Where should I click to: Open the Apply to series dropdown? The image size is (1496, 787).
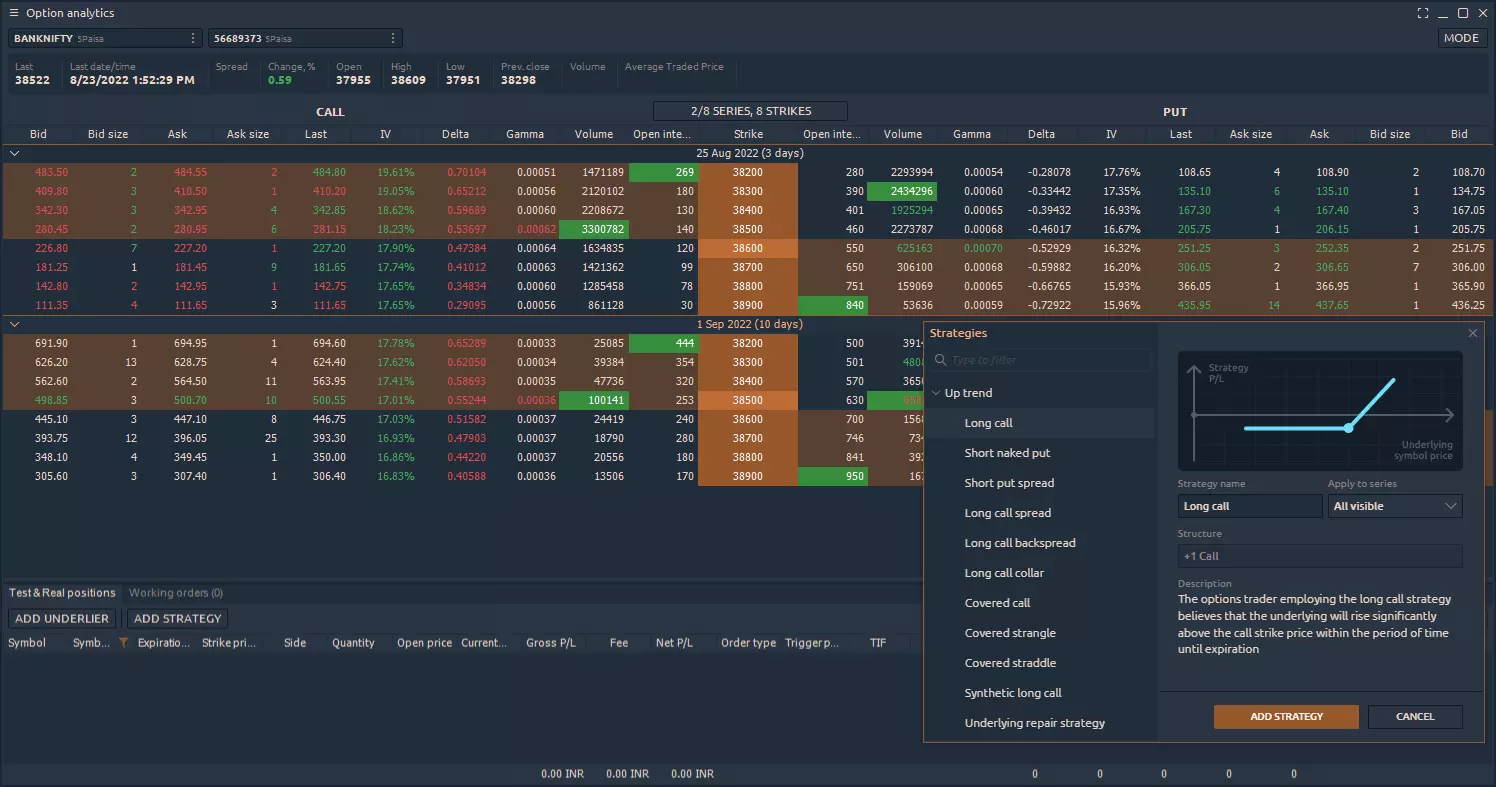1395,506
